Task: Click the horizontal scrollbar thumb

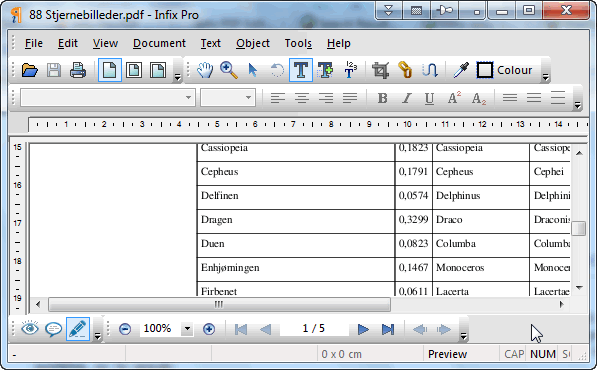Action: (x=219, y=304)
